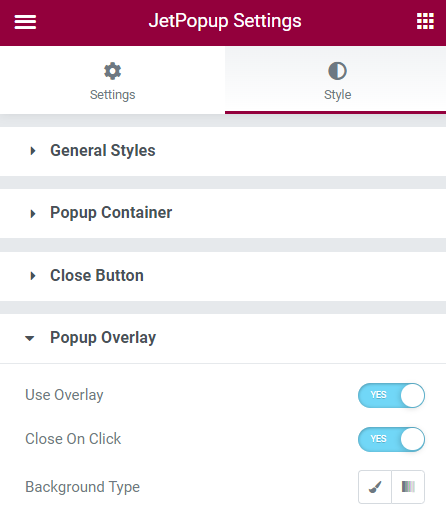Viewport: 446px width, 517px height.
Task: Click the Popup Container heading
Action: click(111, 213)
